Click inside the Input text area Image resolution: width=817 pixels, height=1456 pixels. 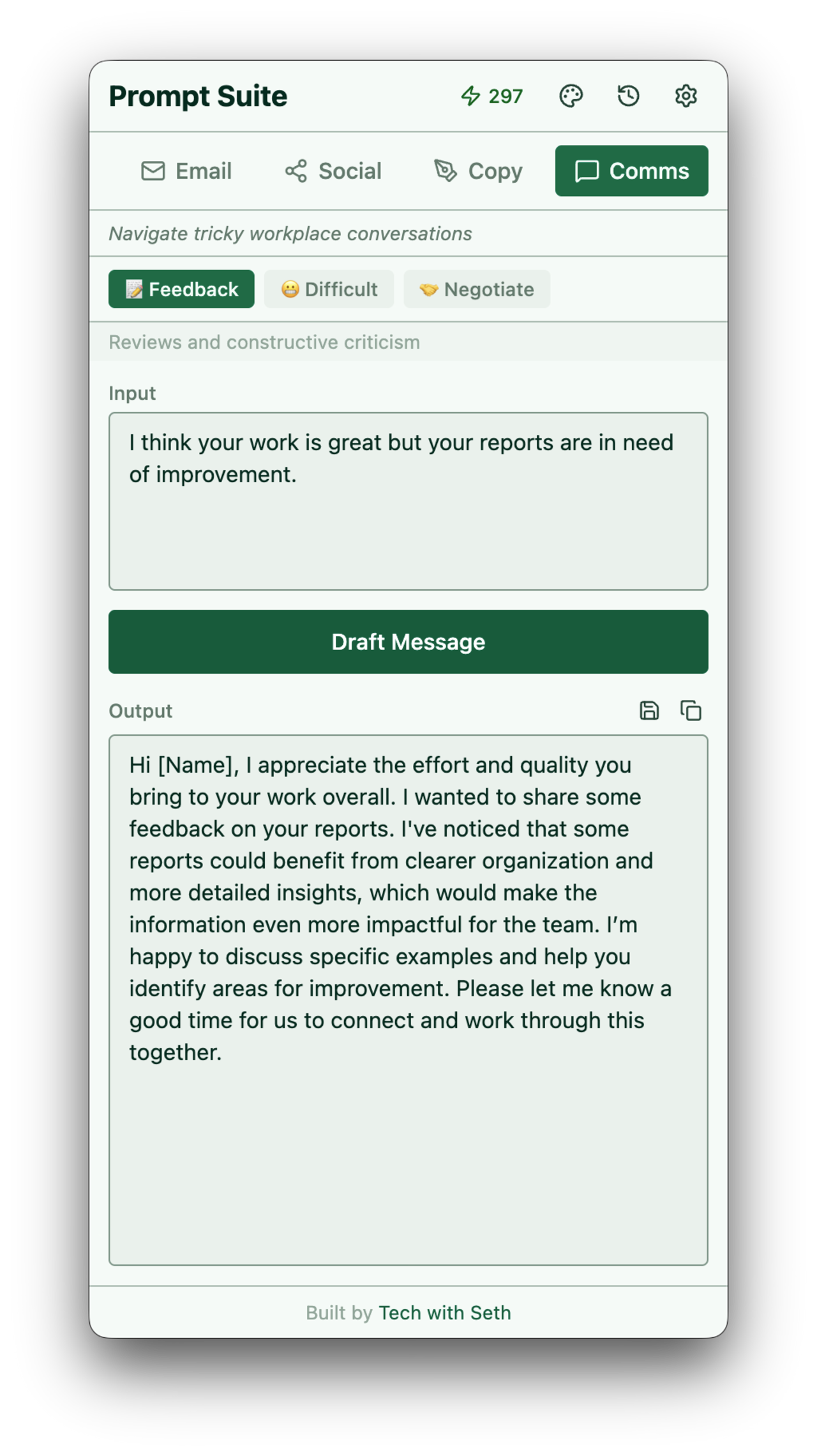(408, 501)
